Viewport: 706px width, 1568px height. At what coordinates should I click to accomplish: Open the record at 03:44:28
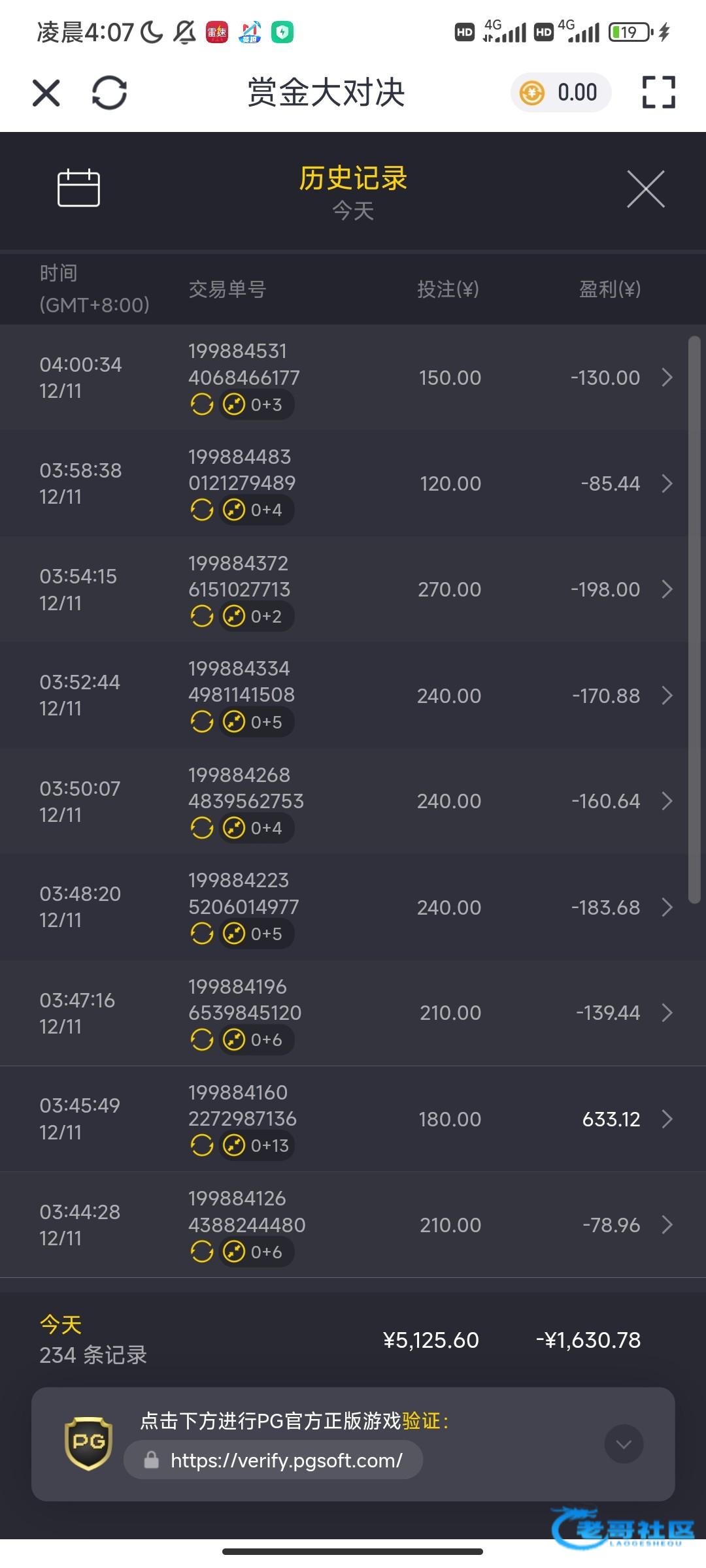point(353,1225)
